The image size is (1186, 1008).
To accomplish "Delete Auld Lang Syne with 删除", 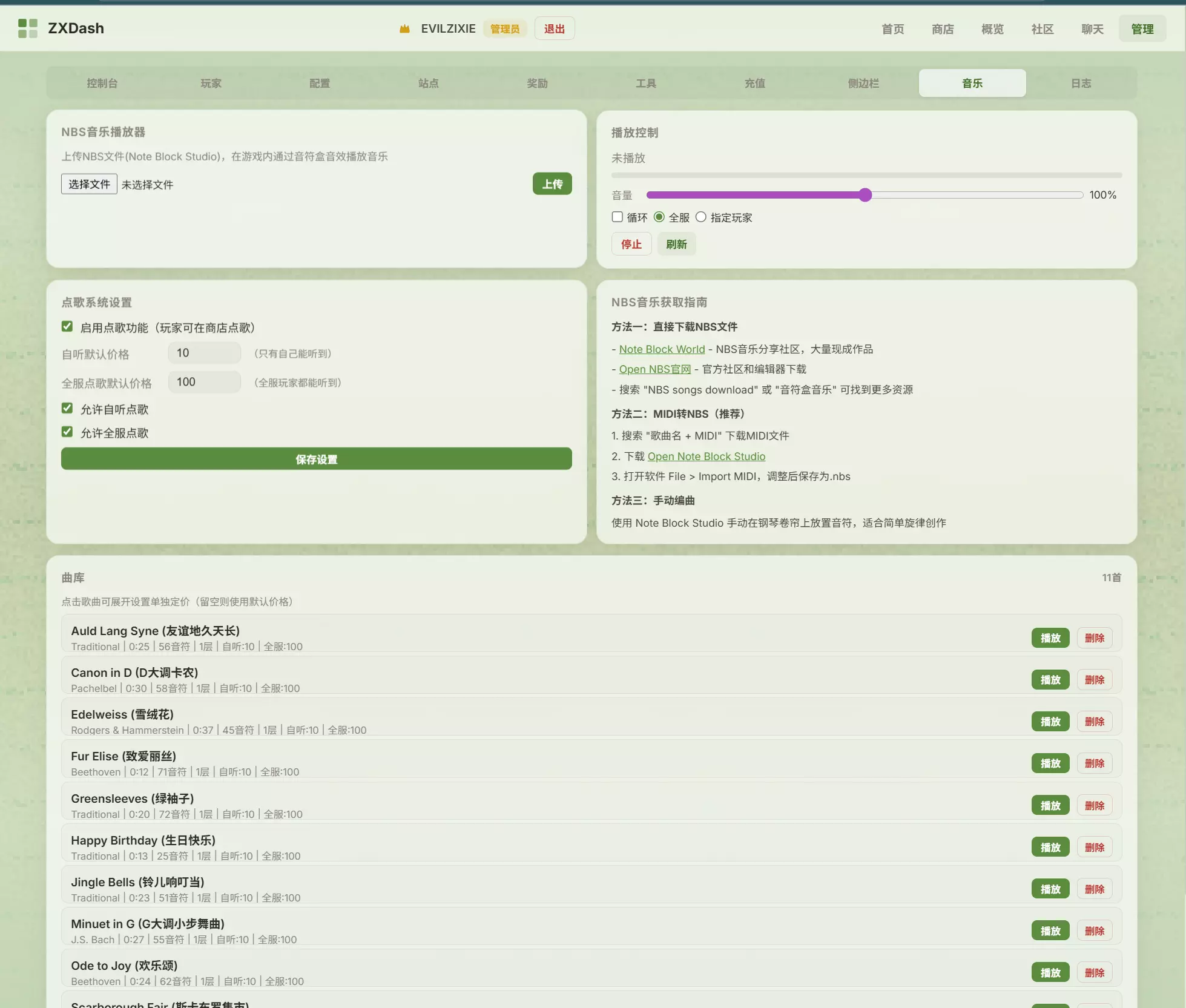I will (x=1095, y=638).
